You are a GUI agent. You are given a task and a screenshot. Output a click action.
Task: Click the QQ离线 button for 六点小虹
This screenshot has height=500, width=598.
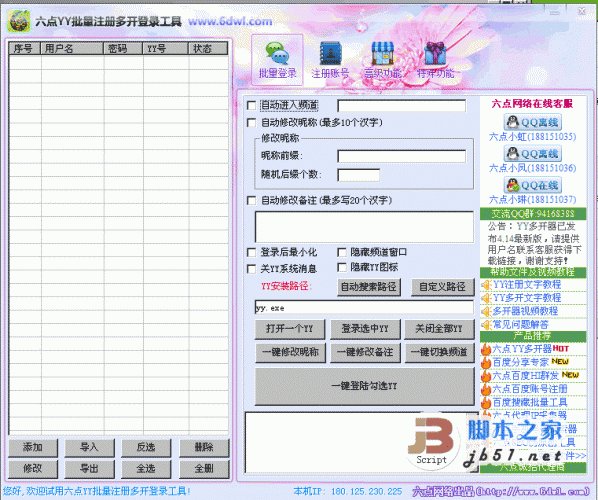click(533, 122)
